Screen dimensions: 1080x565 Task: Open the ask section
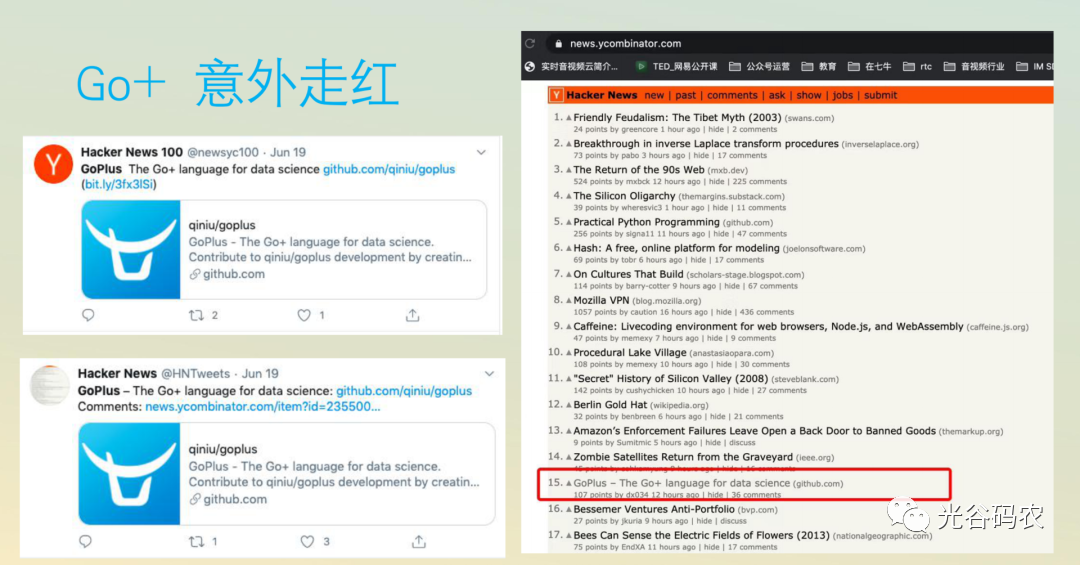(x=777, y=95)
